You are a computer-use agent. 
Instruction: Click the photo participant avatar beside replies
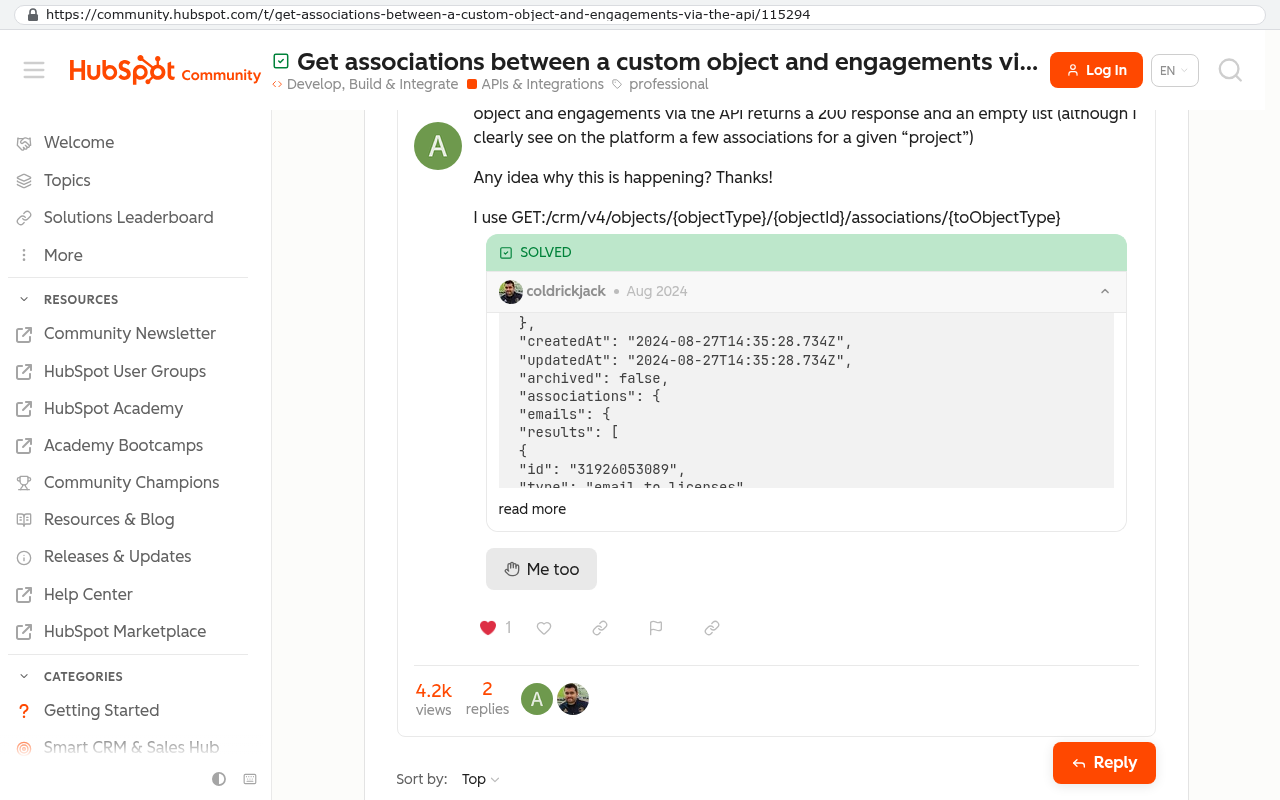coord(573,699)
